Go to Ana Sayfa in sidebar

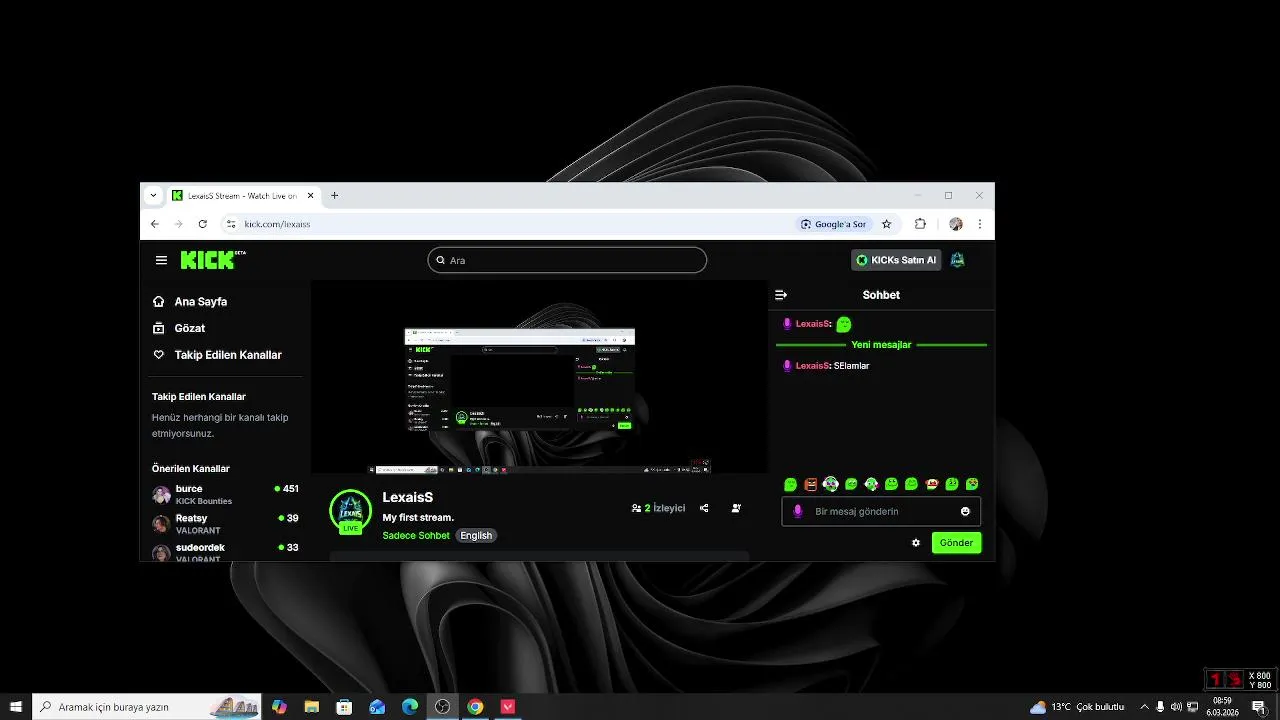pyautogui.click(x=190, y=301)
